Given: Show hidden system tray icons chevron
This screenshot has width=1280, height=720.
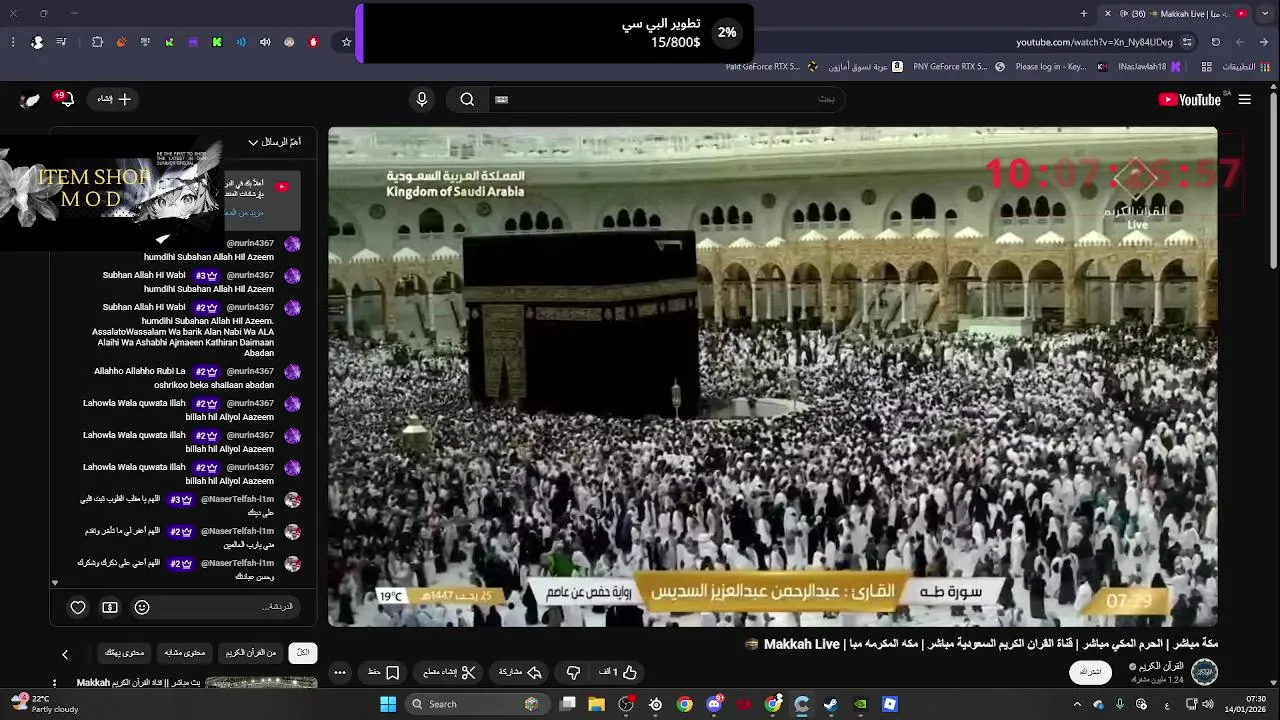Looking at the screenshot, I should 1077,704.
